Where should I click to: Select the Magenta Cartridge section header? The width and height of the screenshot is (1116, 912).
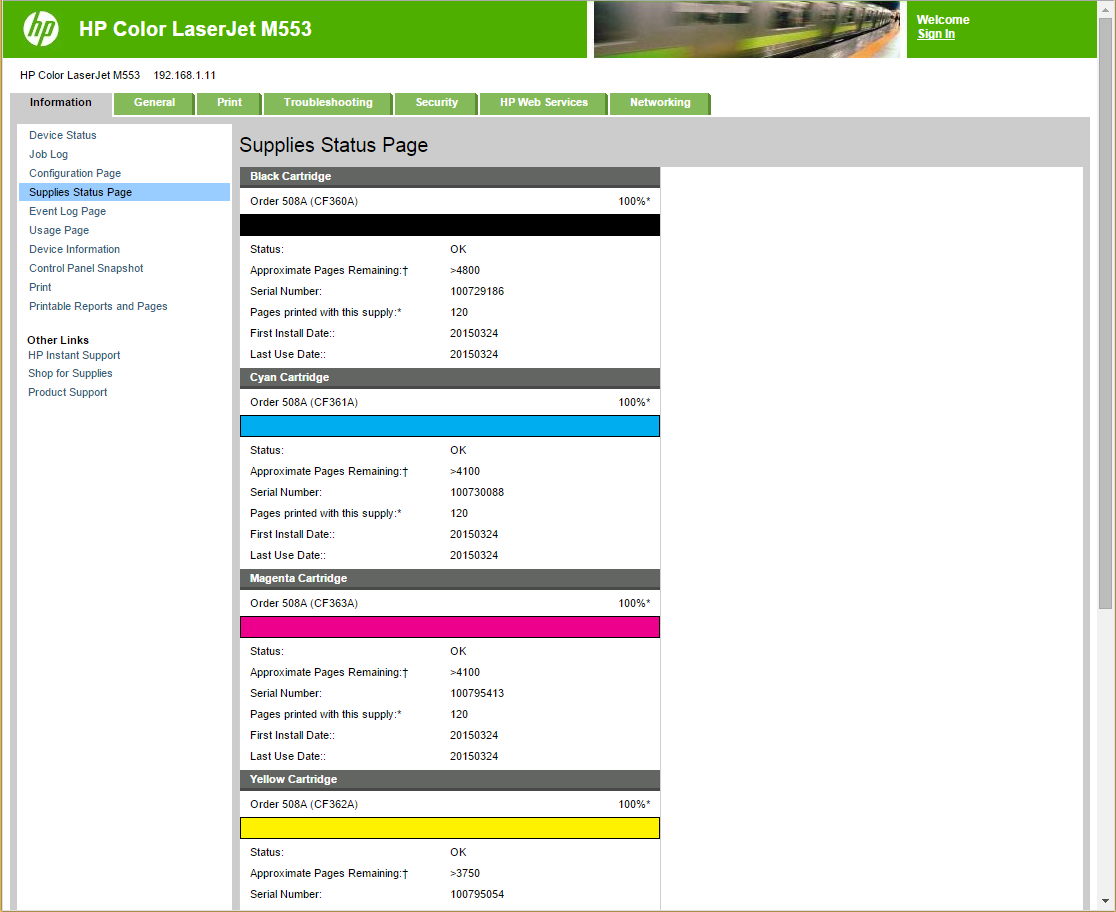tap(450, 579)
